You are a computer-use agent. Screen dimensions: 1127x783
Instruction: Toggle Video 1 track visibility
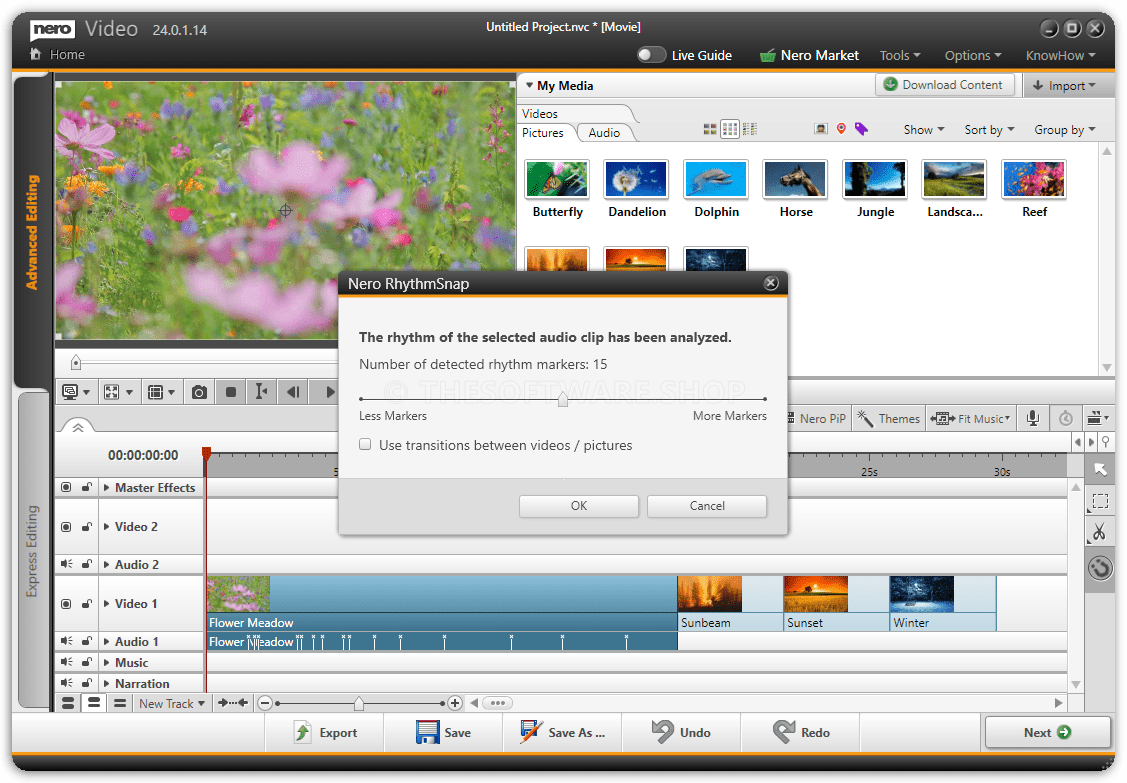pyautogui.click(x=66, y=604)
